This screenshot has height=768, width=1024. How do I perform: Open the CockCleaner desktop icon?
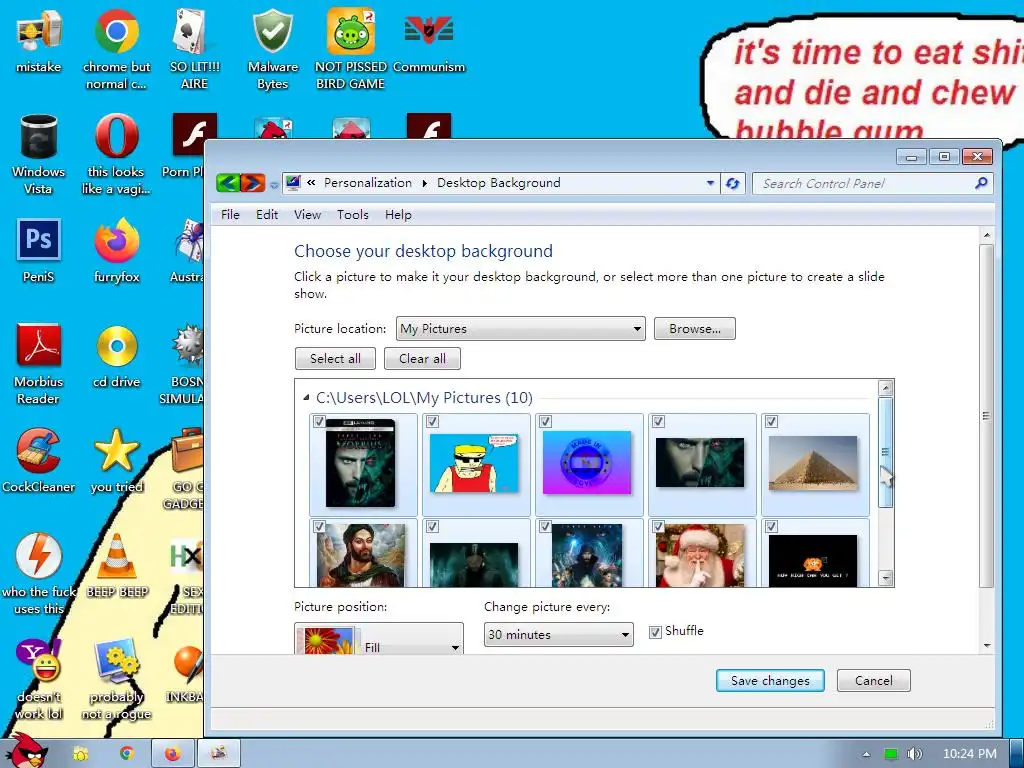pos(39,461)
